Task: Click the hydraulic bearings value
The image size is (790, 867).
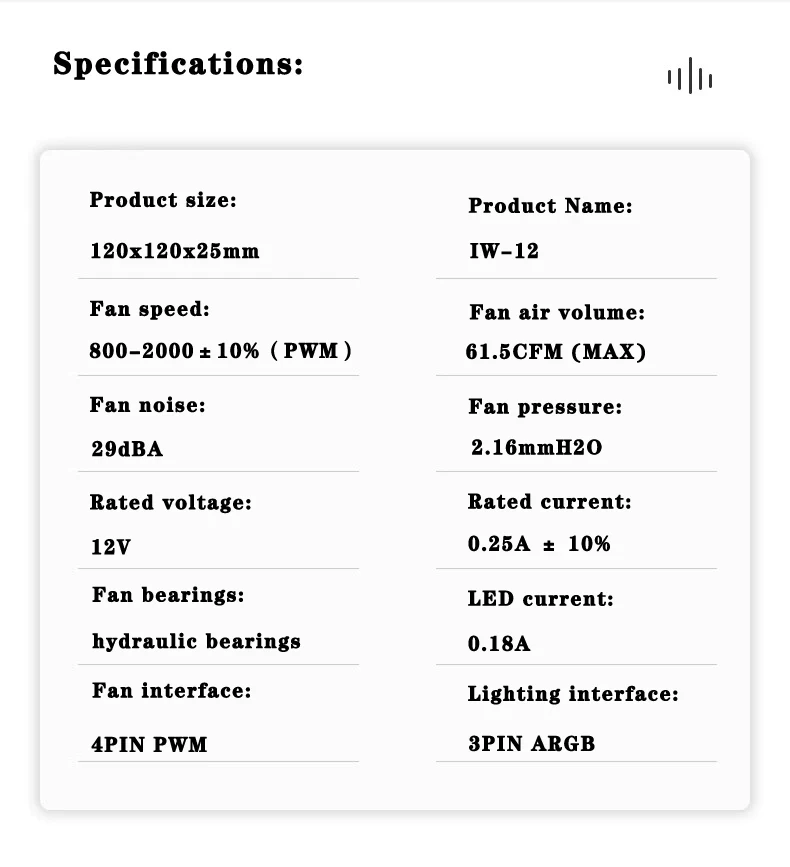Action: (x=196, y=641)
